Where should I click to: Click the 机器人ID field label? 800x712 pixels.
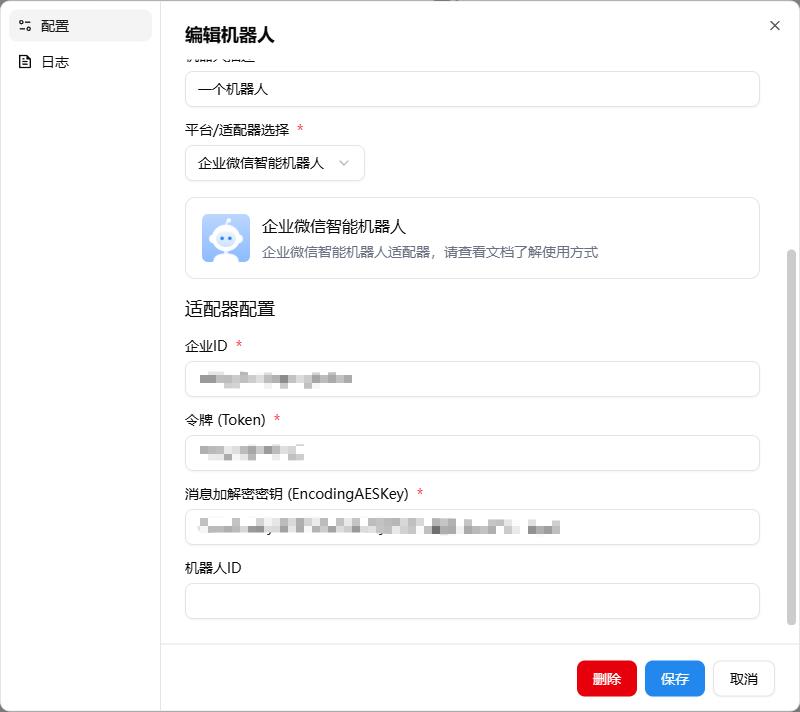click(213, 568)
